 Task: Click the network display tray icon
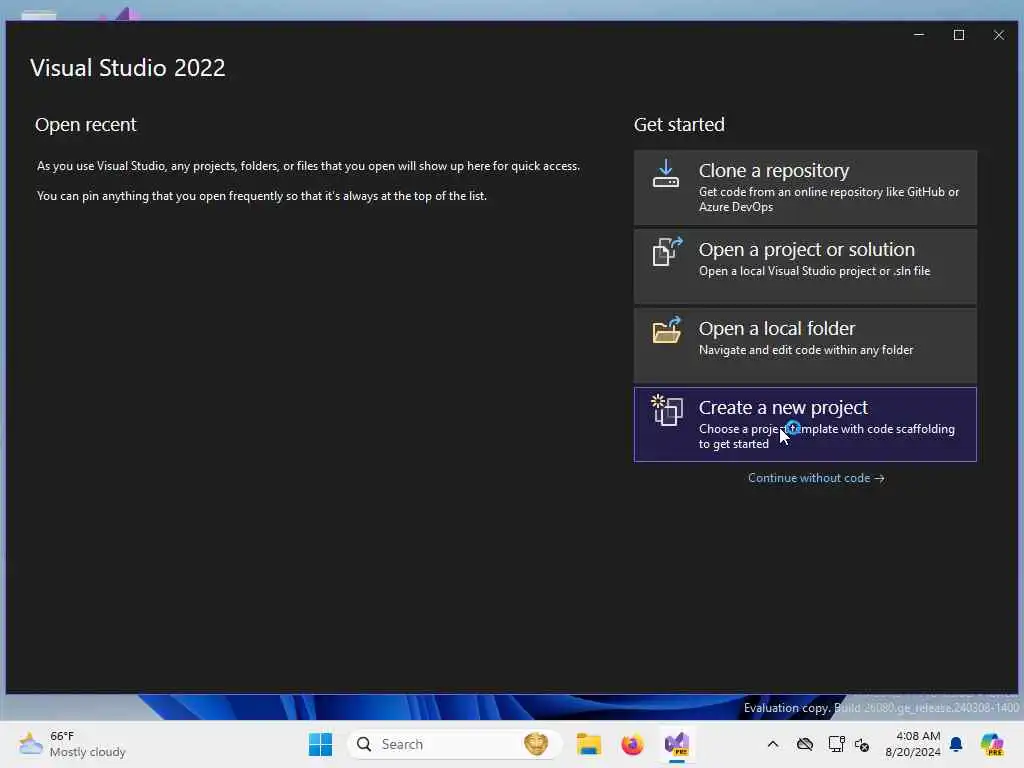click(x=836, y=744)
